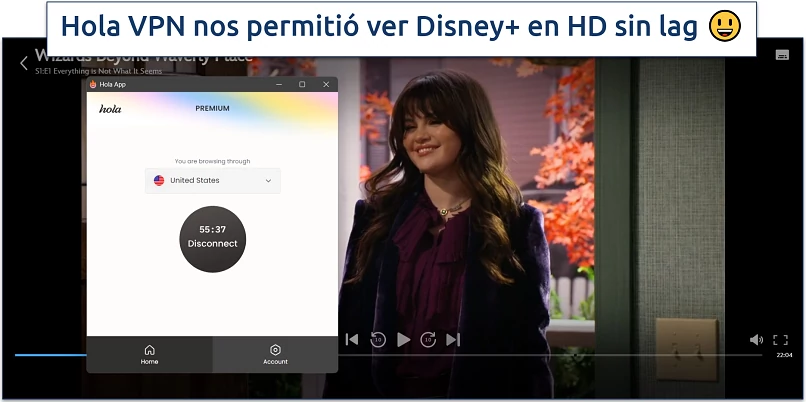Skip to previous episode in the player
The image size is (806, 402).
pos(352,339)
